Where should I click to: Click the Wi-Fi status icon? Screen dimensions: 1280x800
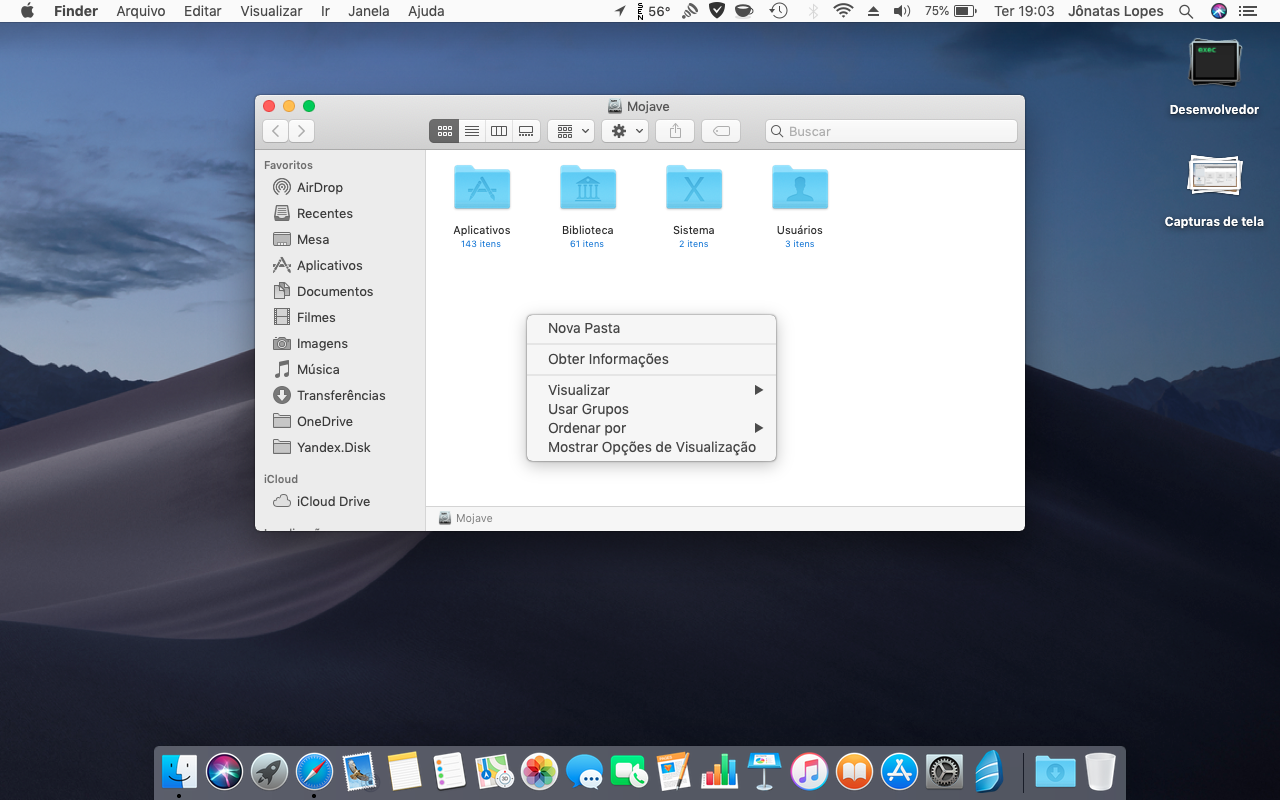pos(843,11)
